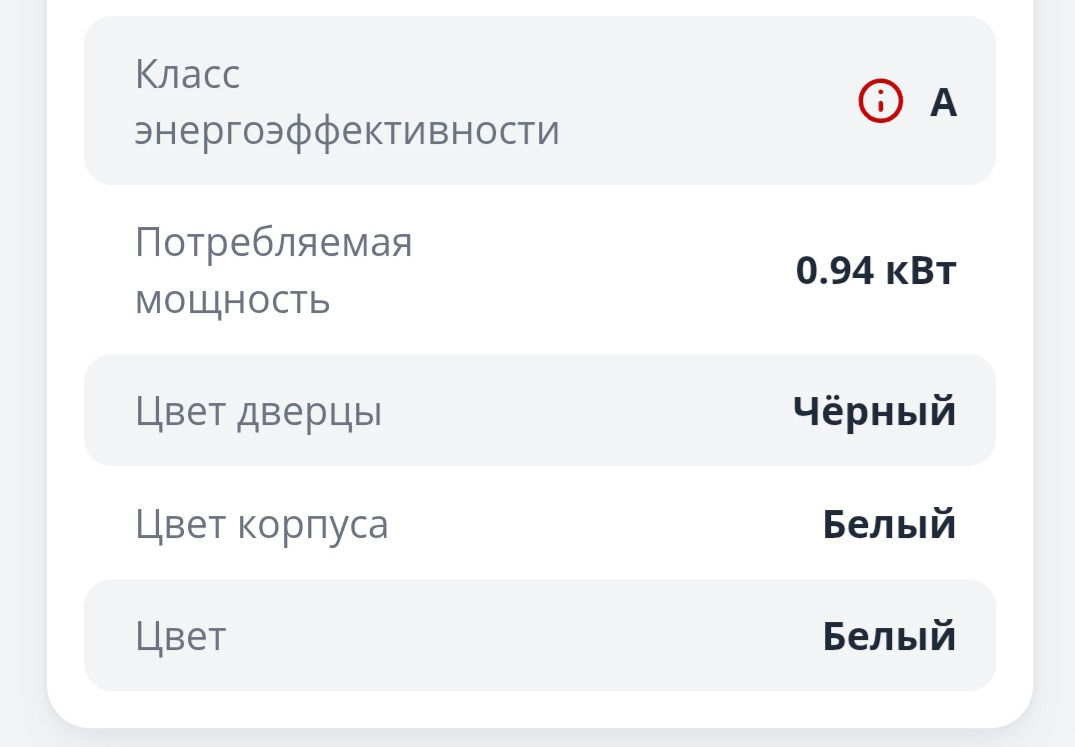Click "Цвет" just before the word "дверцы"
The image size is (1075, 747).
pyautogui.click(x=181, y=412)
